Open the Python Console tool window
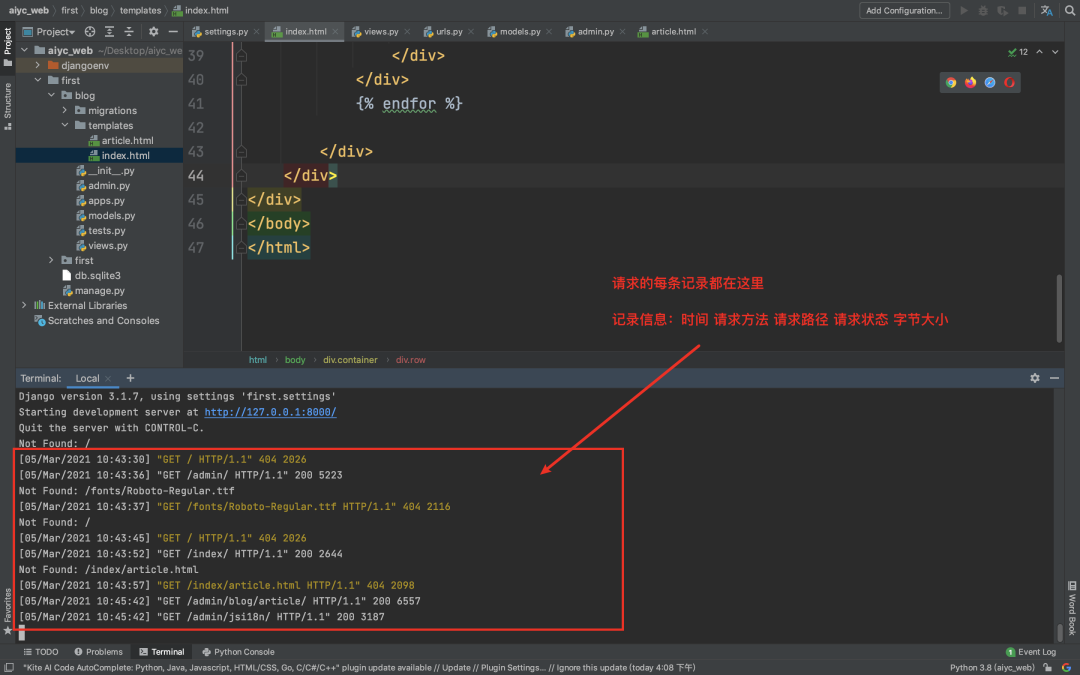This screenshot has height=675, width=1080. tap(238, 652)
